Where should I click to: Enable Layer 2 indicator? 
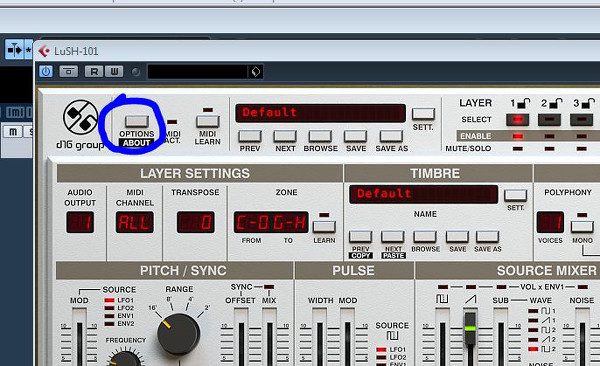tap(549, 136)
